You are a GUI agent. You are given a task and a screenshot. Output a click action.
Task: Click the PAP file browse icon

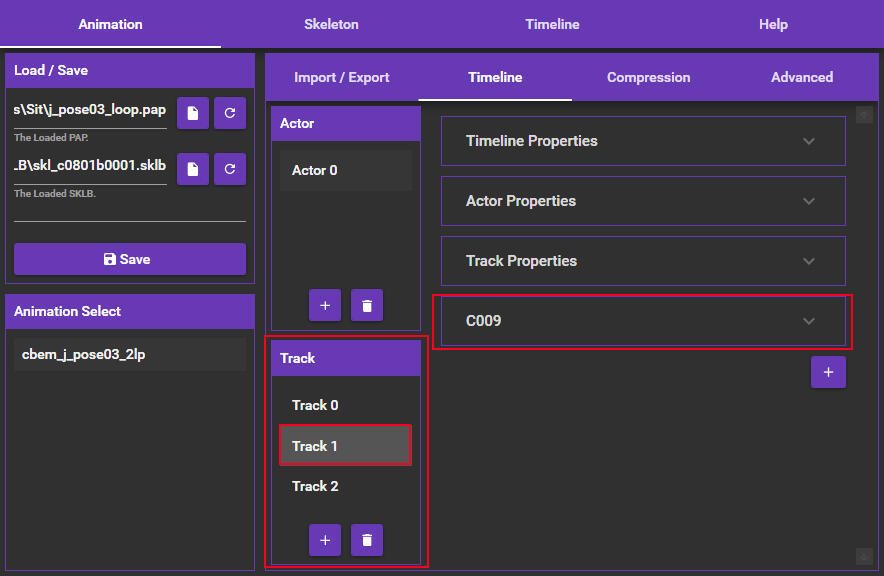192,114
